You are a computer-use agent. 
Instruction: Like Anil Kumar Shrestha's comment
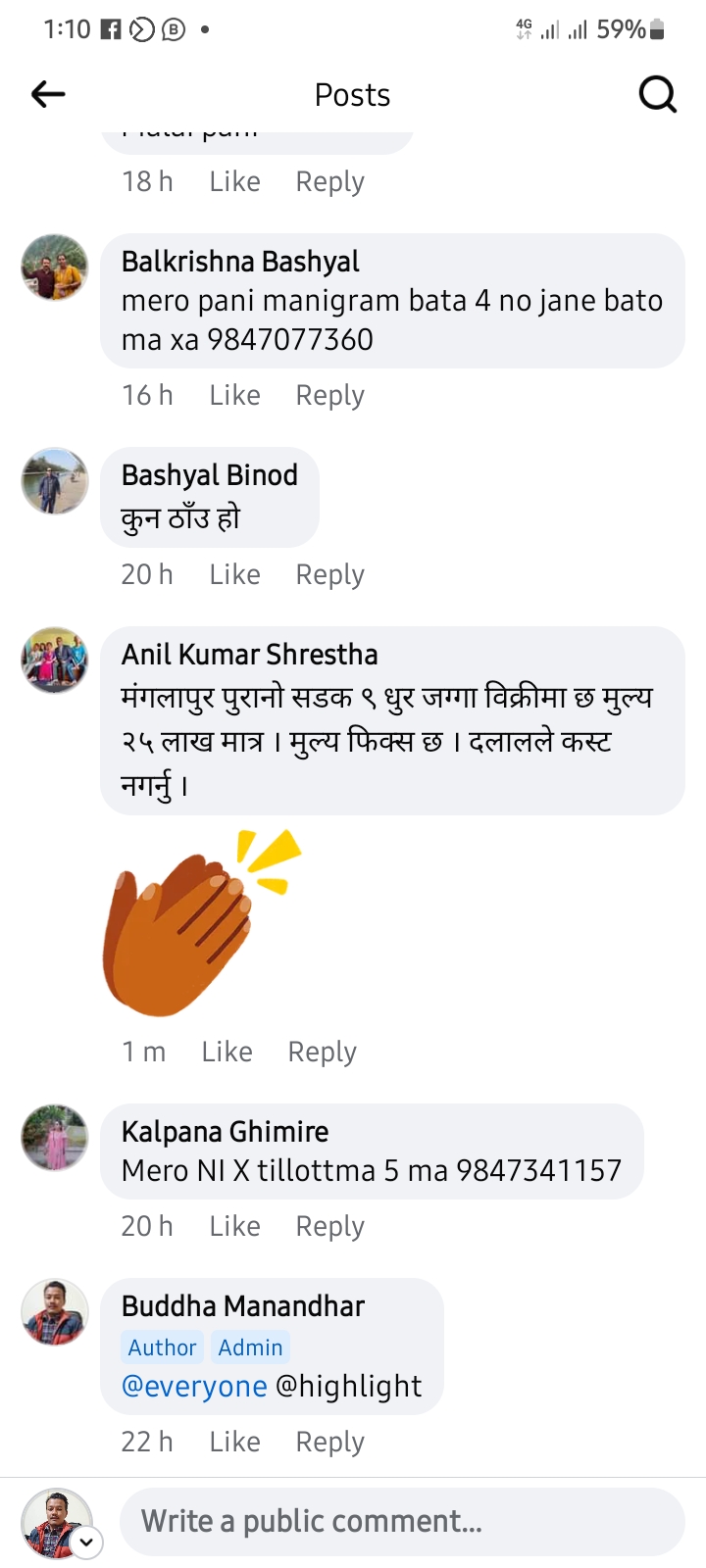pyautogui.click(x=227, y=1052)
